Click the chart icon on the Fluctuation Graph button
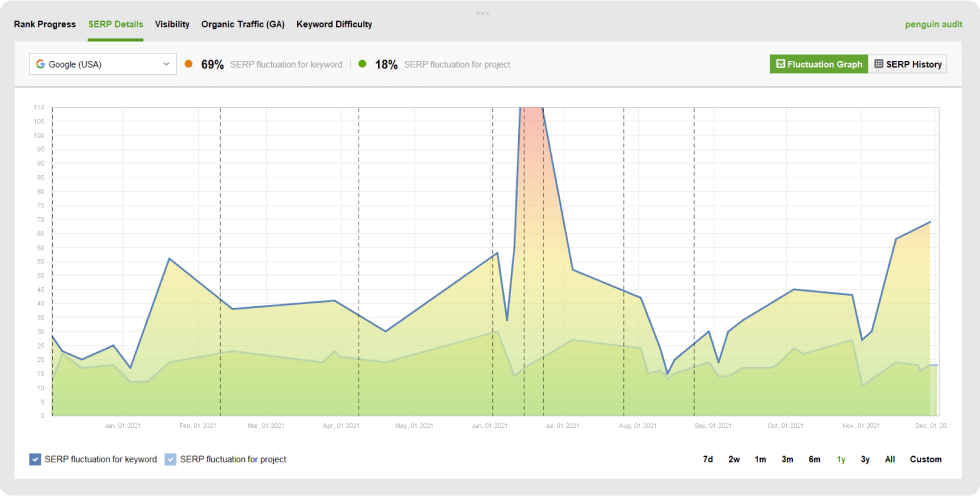This screenshot has height=496, width=980. pyautogui.click(x=781, y=64)
